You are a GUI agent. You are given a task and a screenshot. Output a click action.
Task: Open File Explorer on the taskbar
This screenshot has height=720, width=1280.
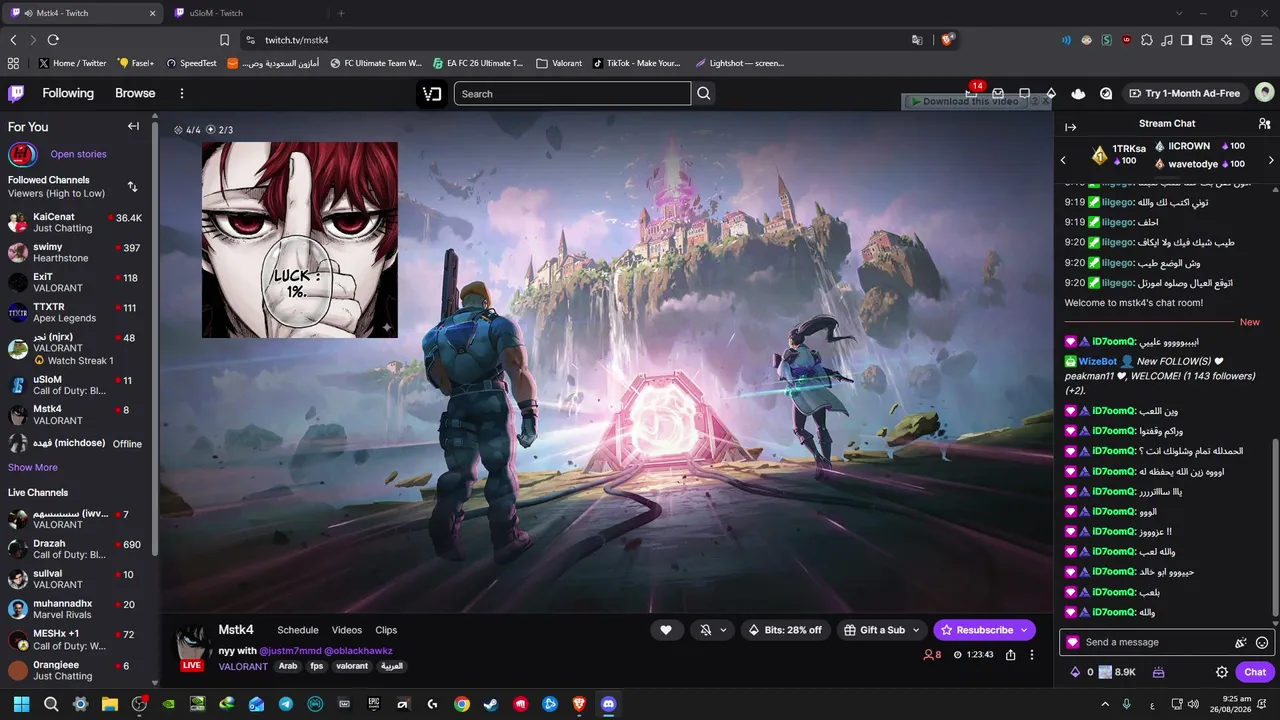coord(110,704)
